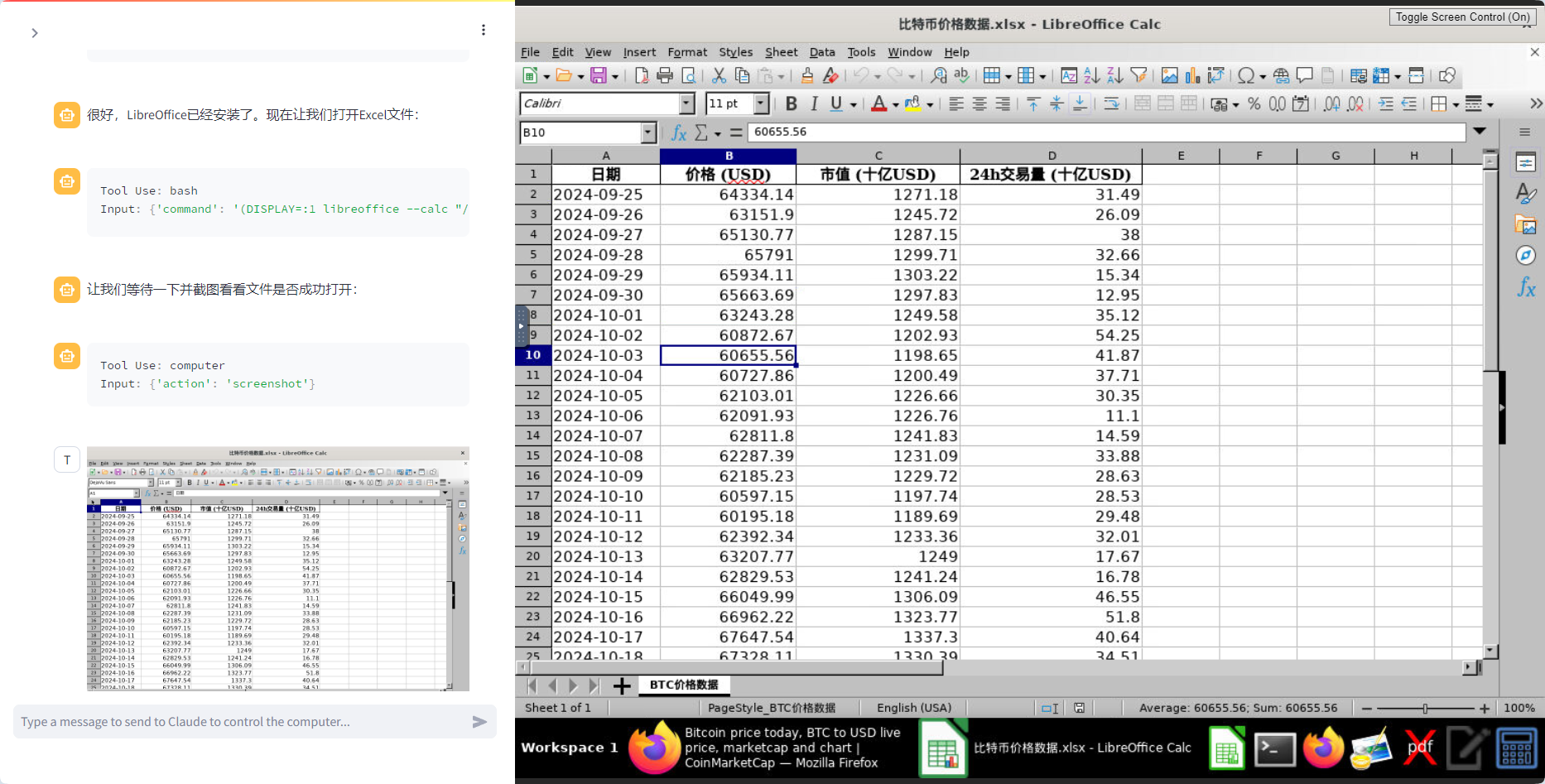Switch off Toggle Screen Control
Viewport: 1545px width, 784px height.
point(1462,17)
